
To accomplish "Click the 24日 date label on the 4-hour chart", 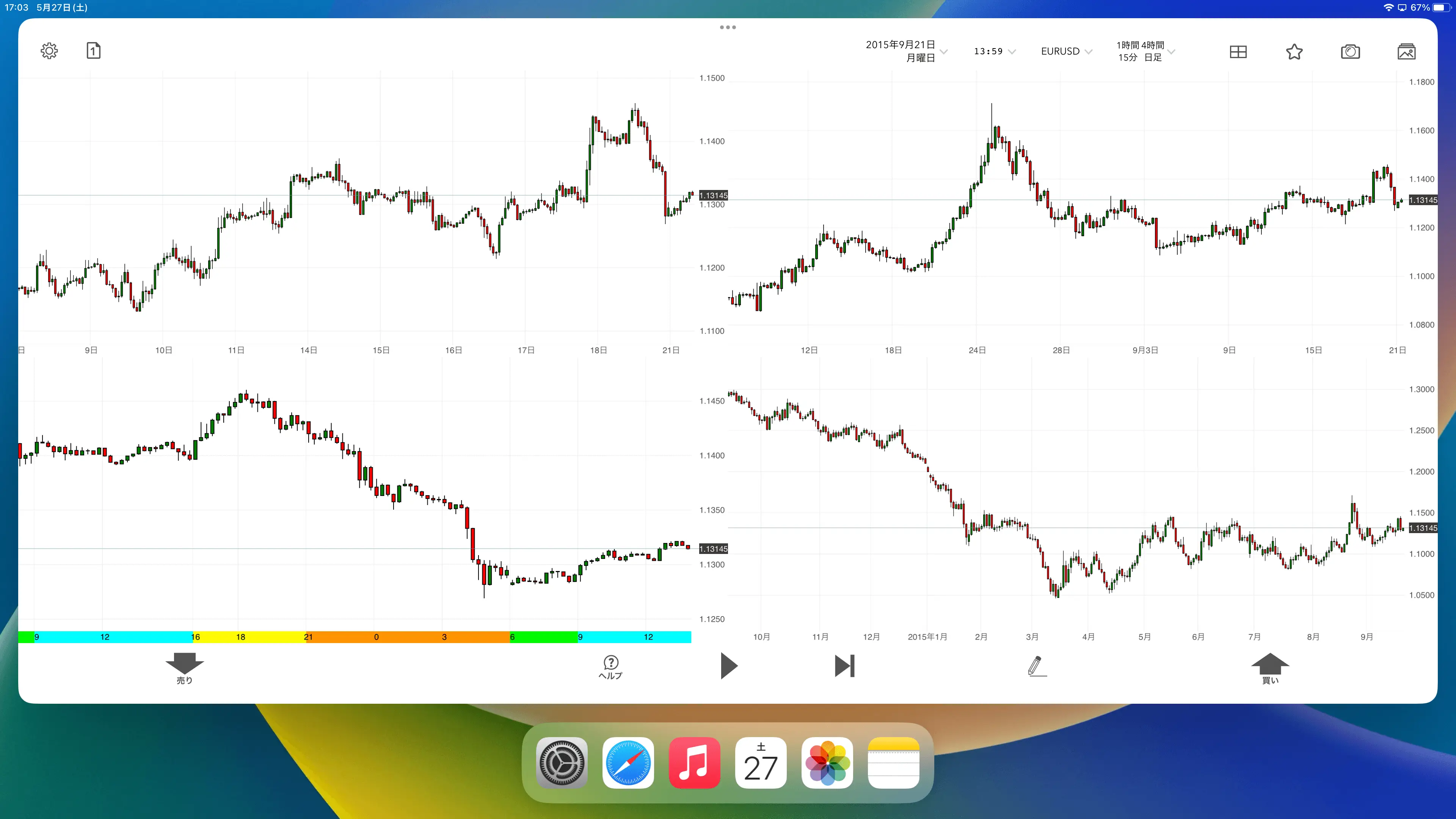I will point(977,350).
